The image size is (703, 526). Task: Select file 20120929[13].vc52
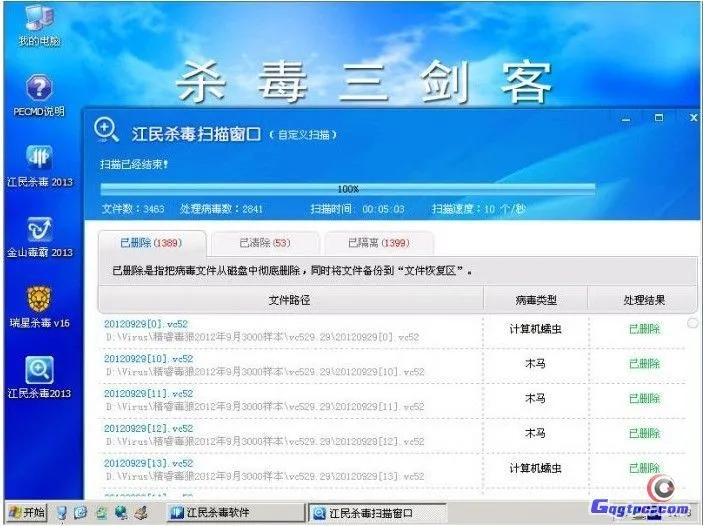tap(148, 463)
